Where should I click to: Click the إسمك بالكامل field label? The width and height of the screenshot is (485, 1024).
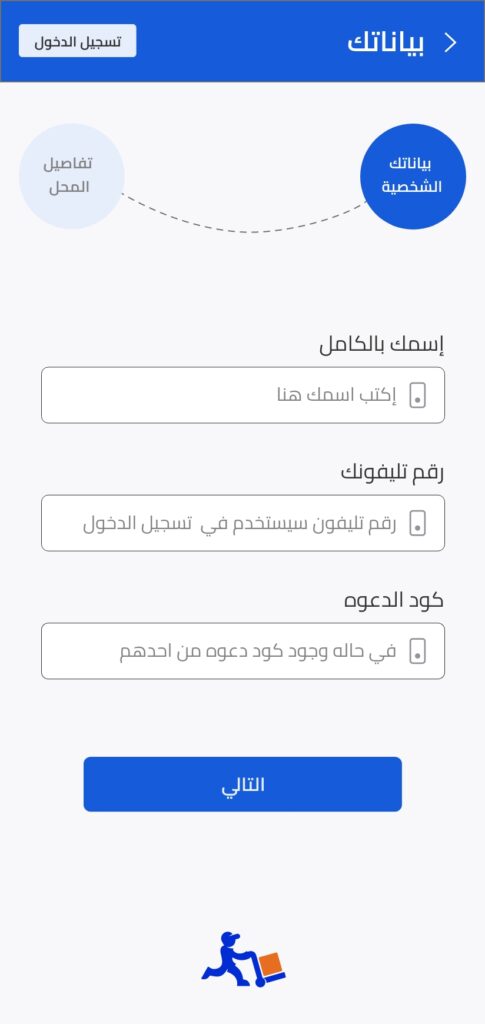pos(381,345)
